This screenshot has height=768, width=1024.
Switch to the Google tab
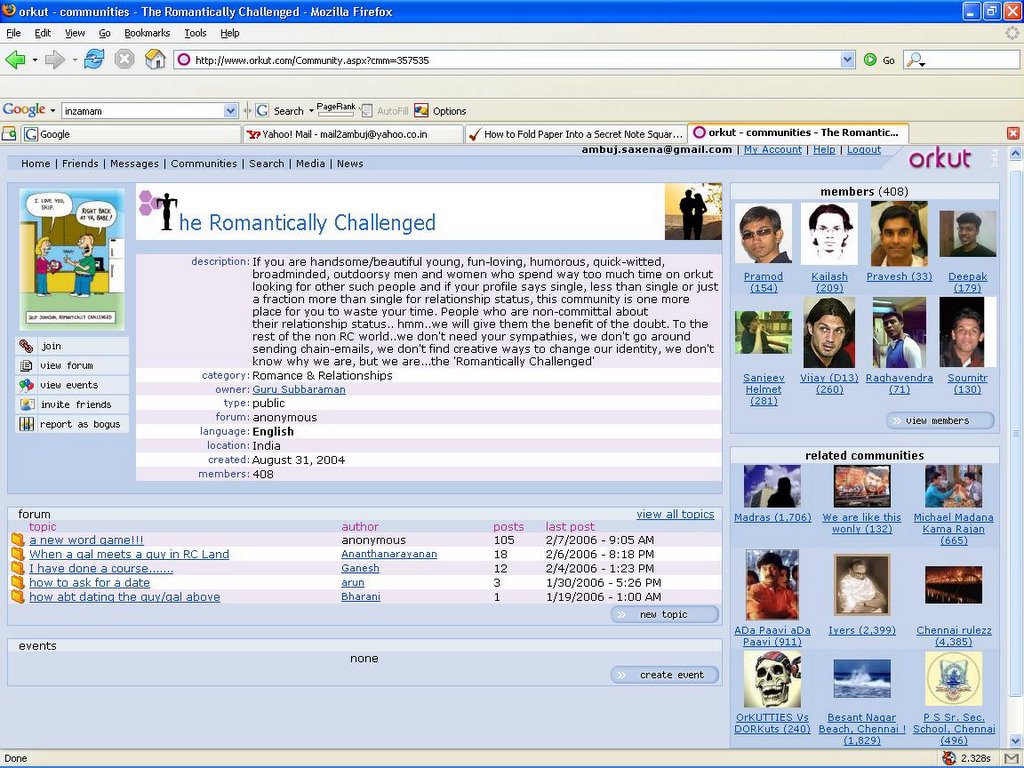pos(131,134)
